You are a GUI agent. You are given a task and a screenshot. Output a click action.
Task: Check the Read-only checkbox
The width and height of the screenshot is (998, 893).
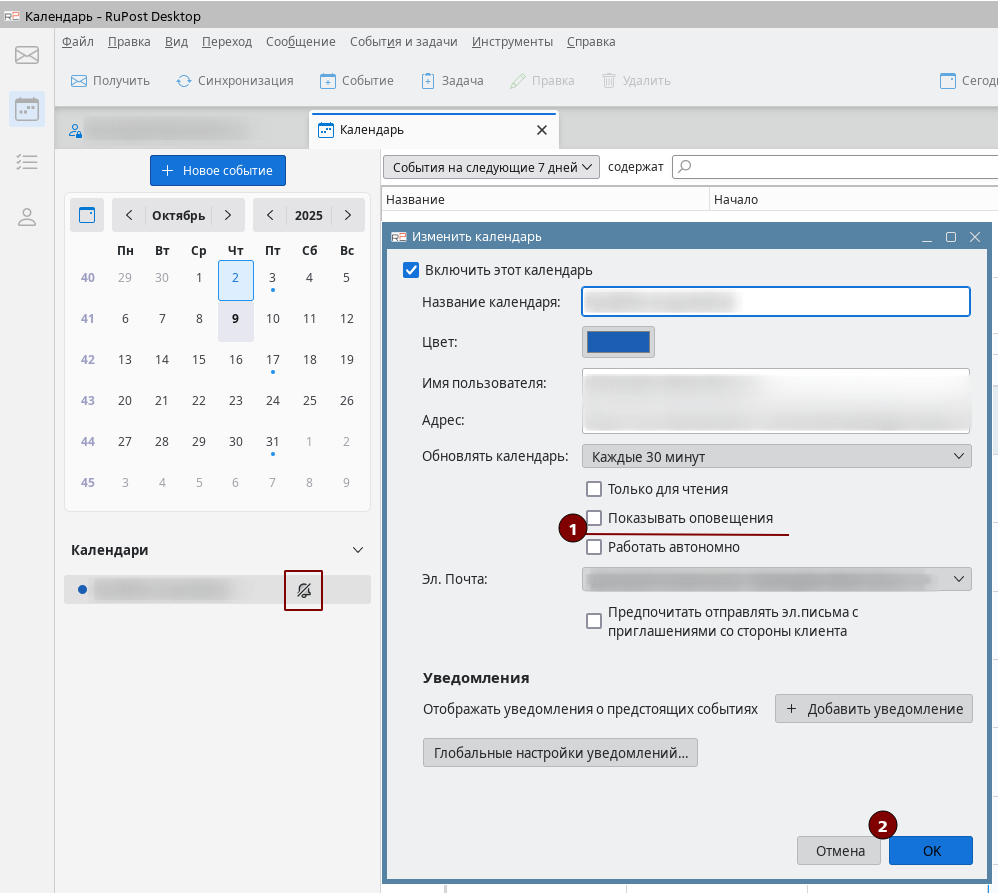[x=594, y=489]
